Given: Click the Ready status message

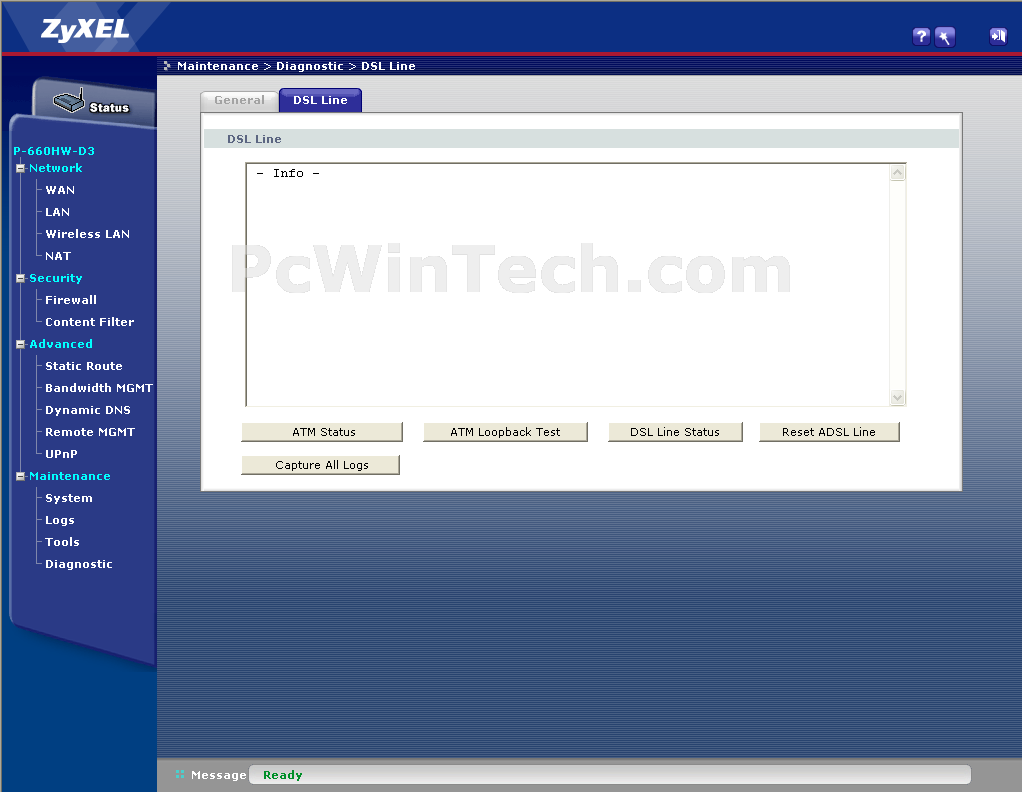Looking at the screenshot, I should click(282, 775).
